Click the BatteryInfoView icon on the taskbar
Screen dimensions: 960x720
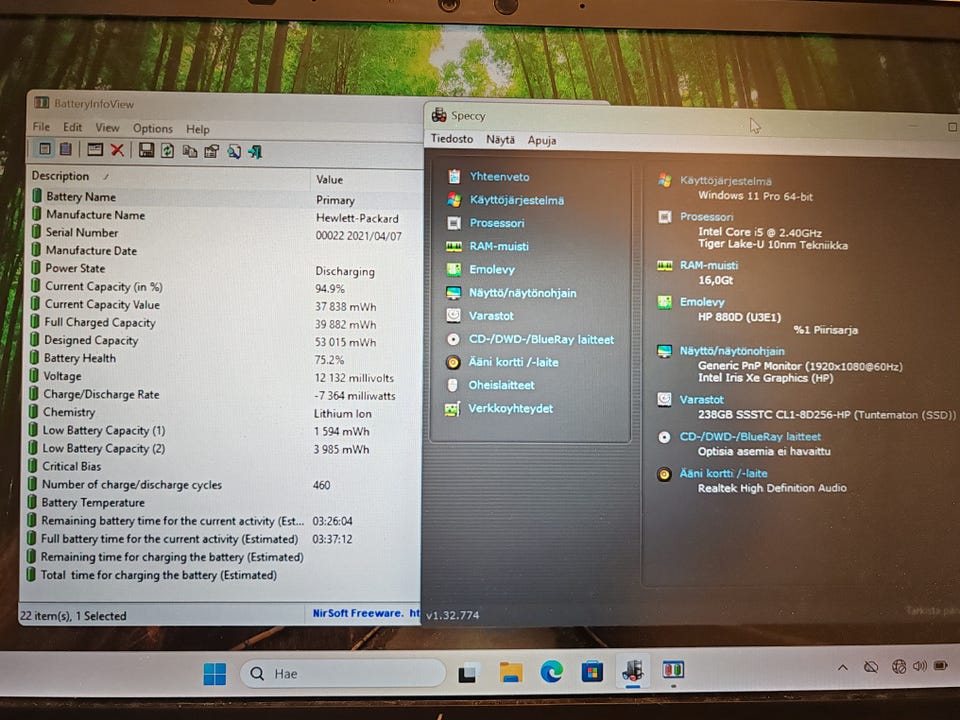pyautogui.click(x=673, y=670)
